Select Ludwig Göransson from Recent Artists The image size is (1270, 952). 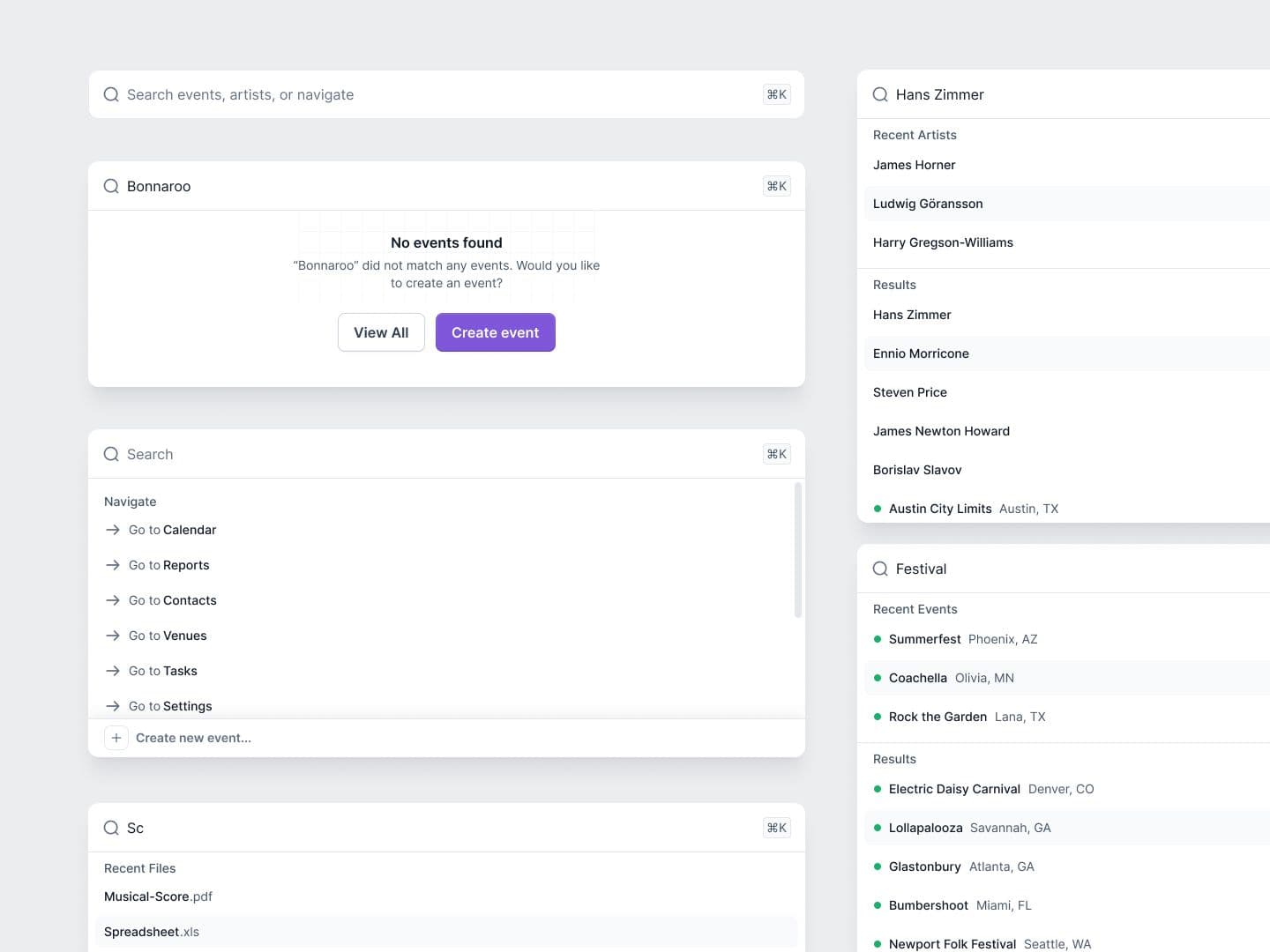tap(928, 204)
